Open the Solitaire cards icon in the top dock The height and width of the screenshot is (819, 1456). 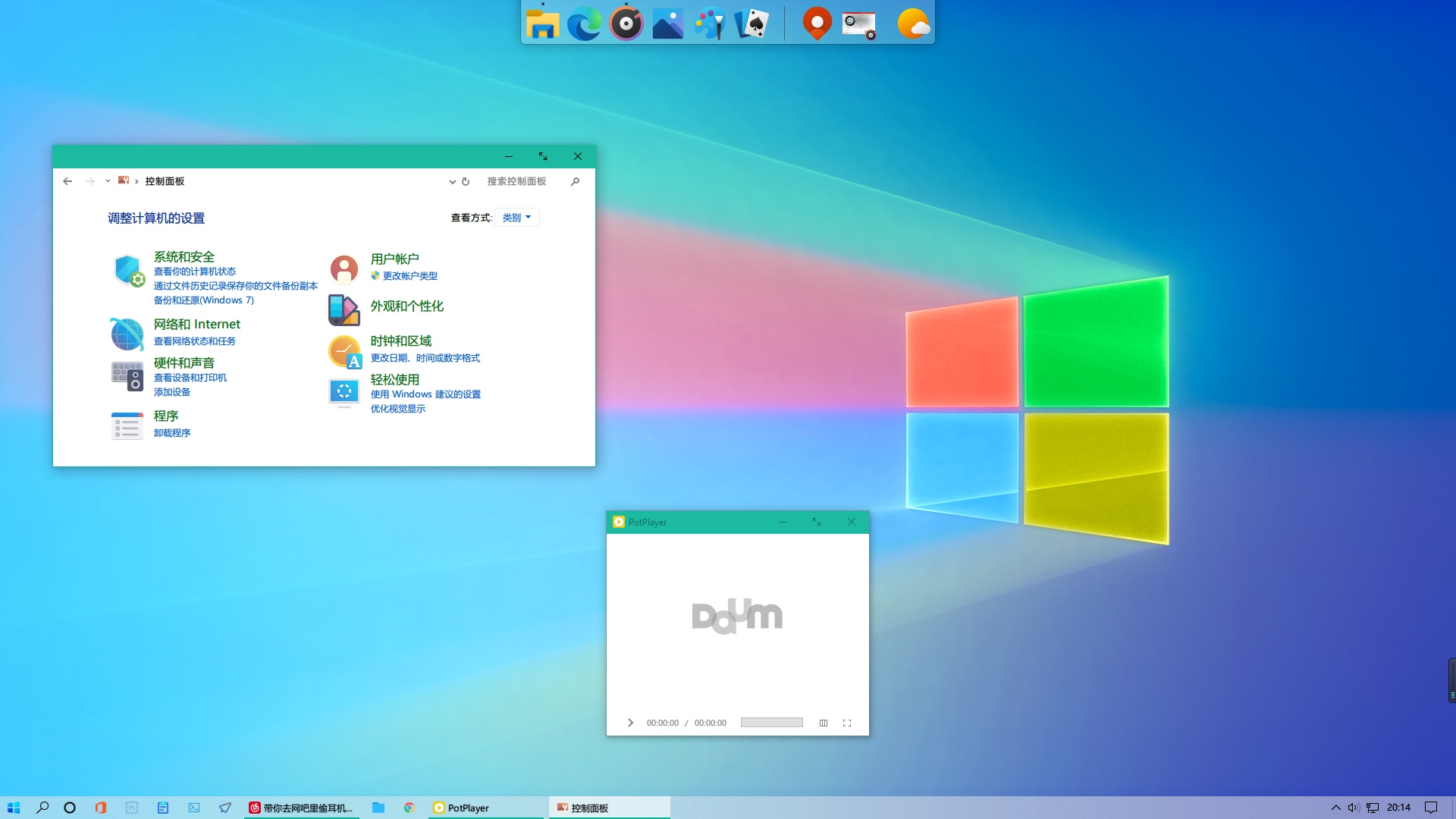tap(752, 24)
